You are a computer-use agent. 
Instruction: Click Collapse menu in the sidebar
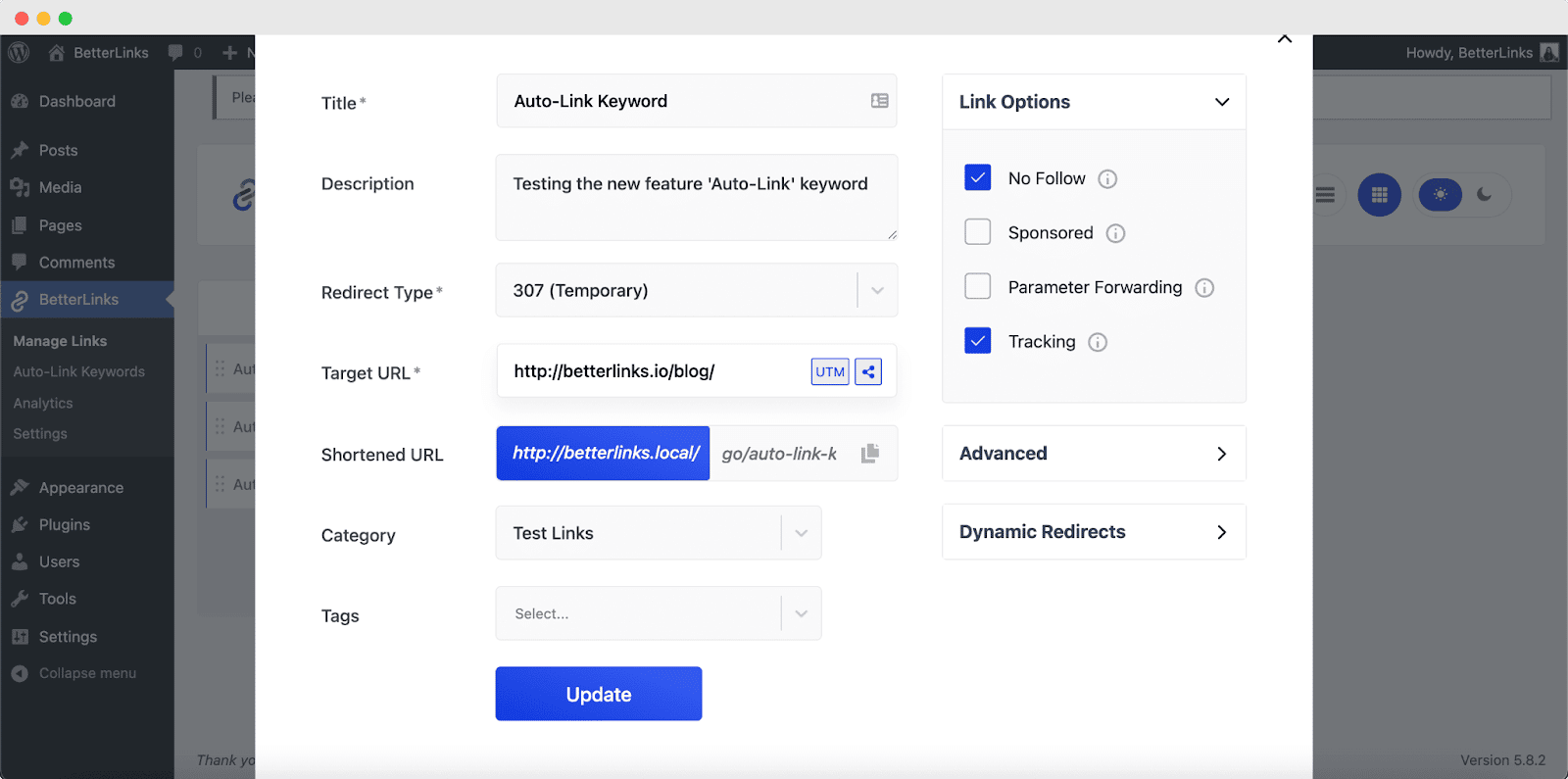[x=87, y=673]
